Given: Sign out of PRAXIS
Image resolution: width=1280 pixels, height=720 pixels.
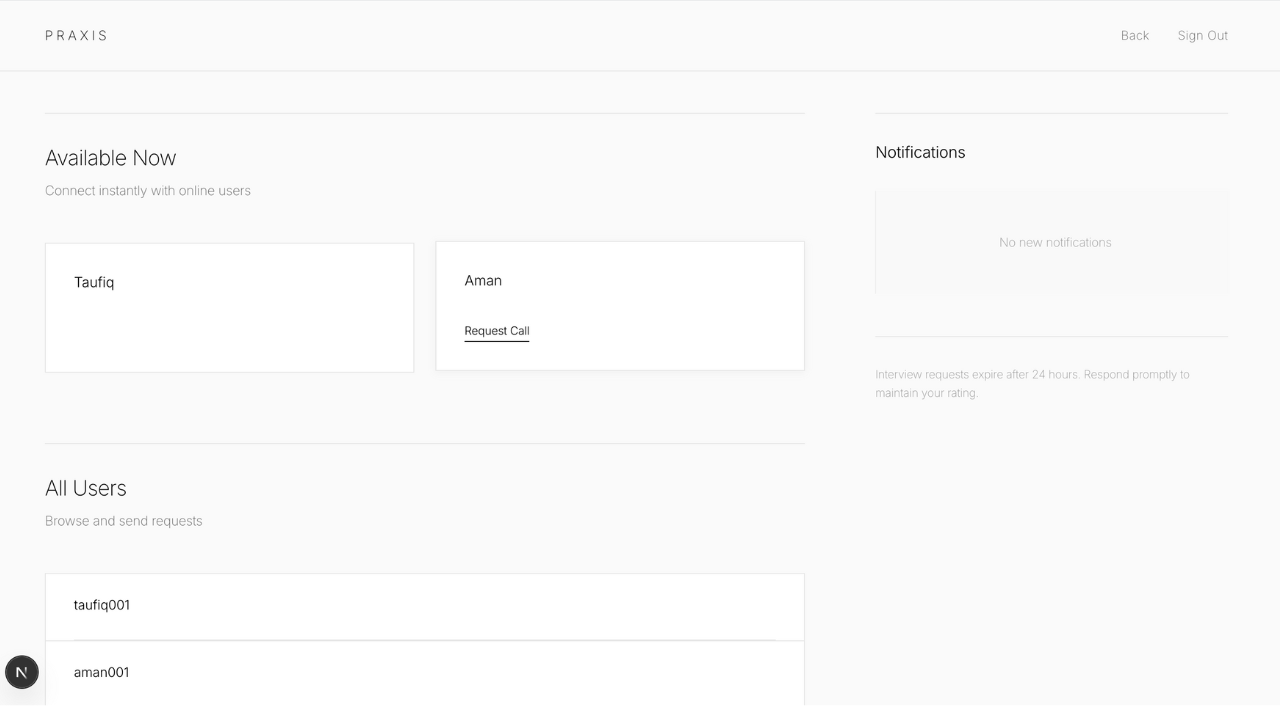Looking at the screenshot, I should click(x=1202, y=35).
